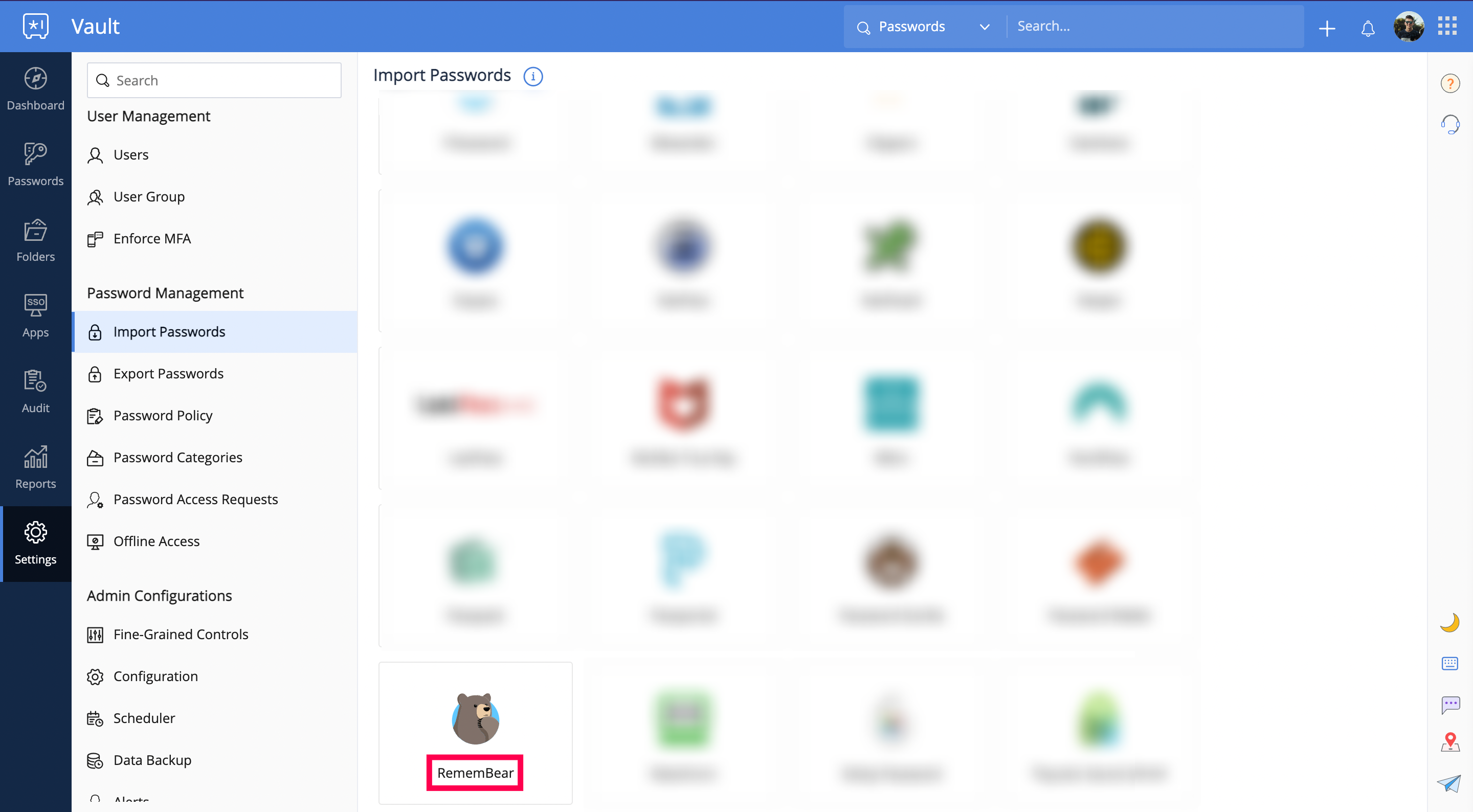The height and width of the screenshot is (812, 1473).
Task: Select the Settings gear in the rail
Action: (x=35, y=543)
